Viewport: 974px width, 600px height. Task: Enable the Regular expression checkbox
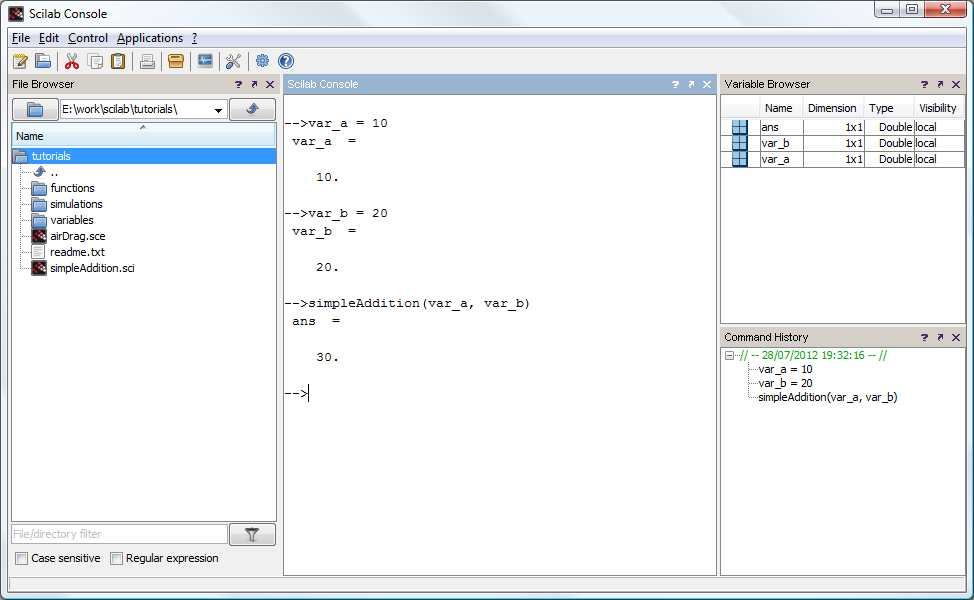tap(116, 558)
